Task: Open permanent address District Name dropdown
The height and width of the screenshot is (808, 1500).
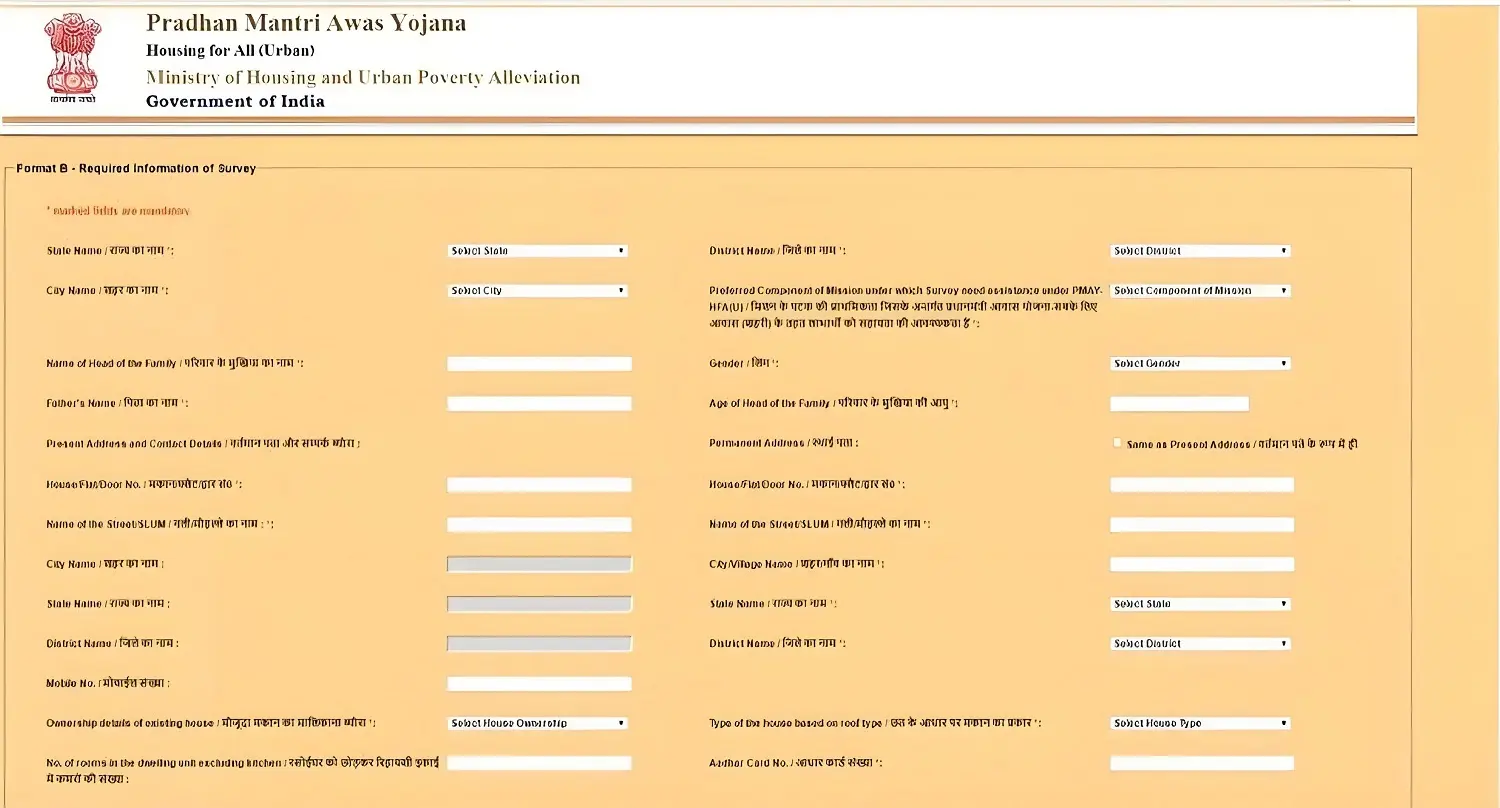Action: click(x=1200, y=643)
